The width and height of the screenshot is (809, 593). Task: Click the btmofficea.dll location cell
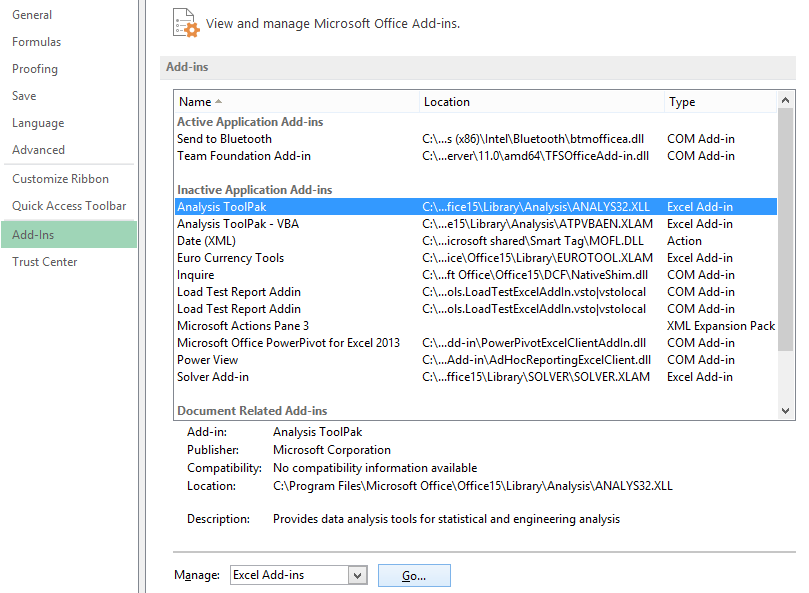point(533,139)
